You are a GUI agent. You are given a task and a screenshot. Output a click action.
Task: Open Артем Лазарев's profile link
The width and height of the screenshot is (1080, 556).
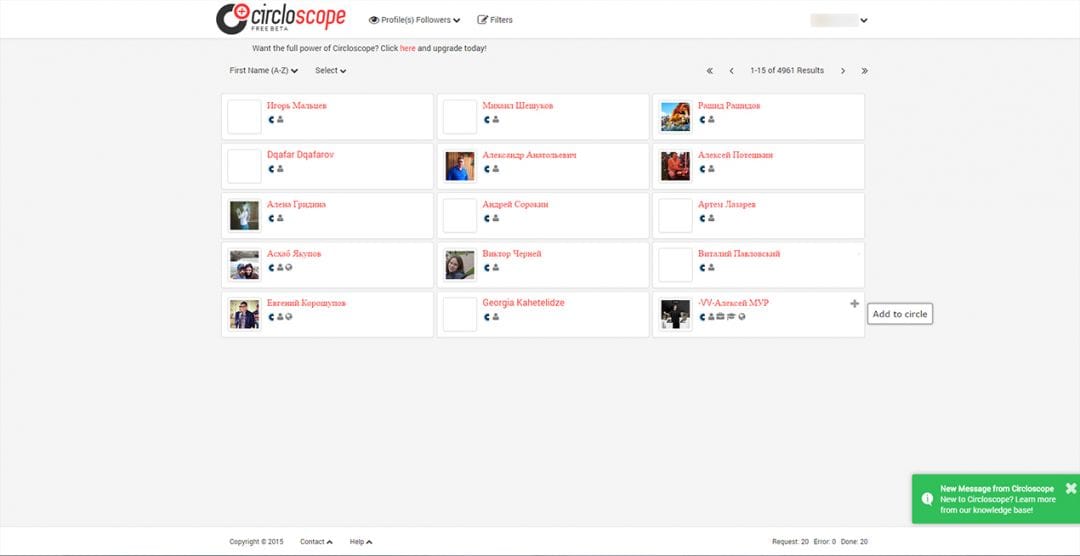(727, 205)
